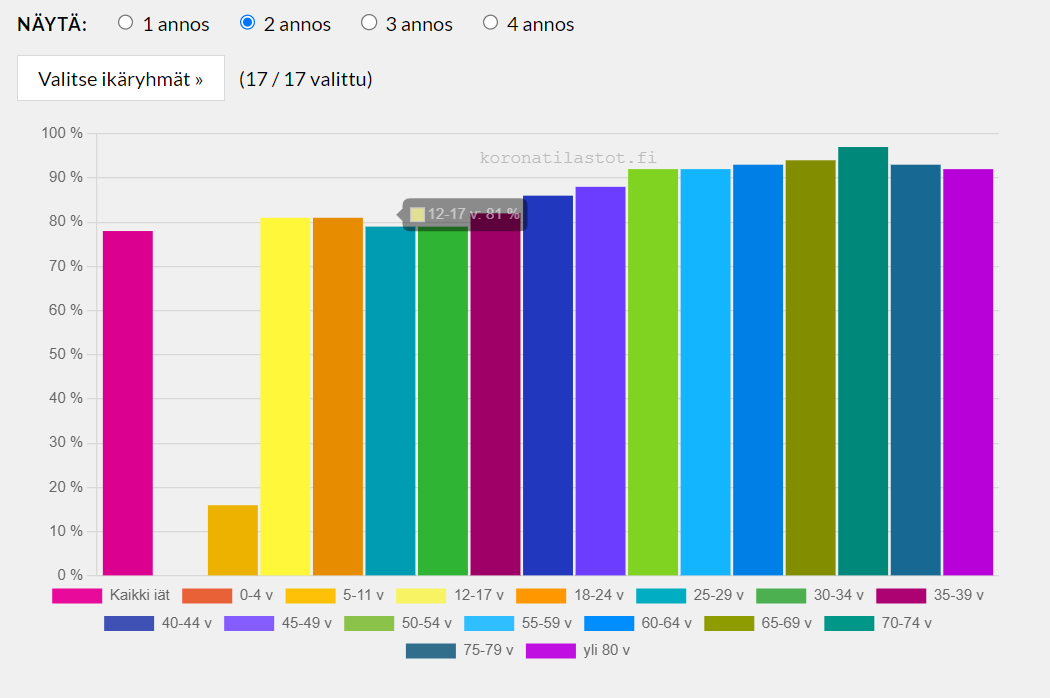Toggle the 18-24 v legend swatch

541,596
